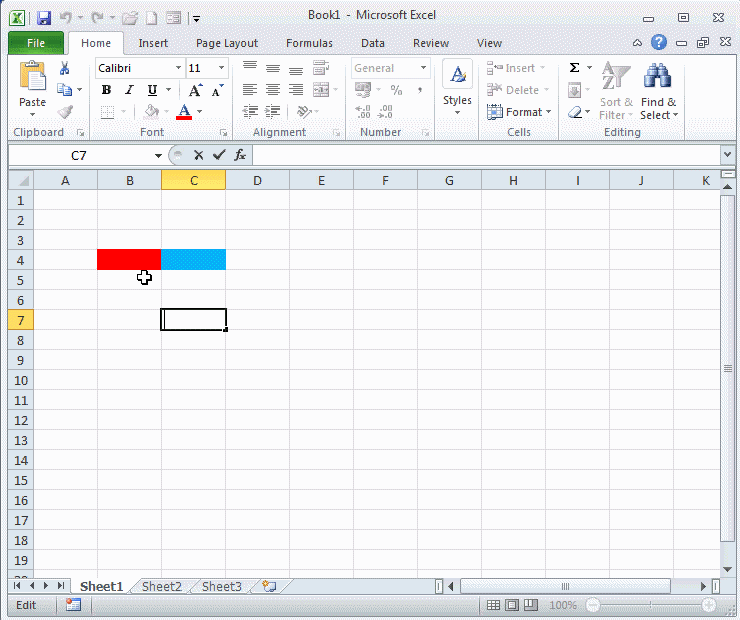Click the macro recording status bar icon
740x620 pixels.
73,605
